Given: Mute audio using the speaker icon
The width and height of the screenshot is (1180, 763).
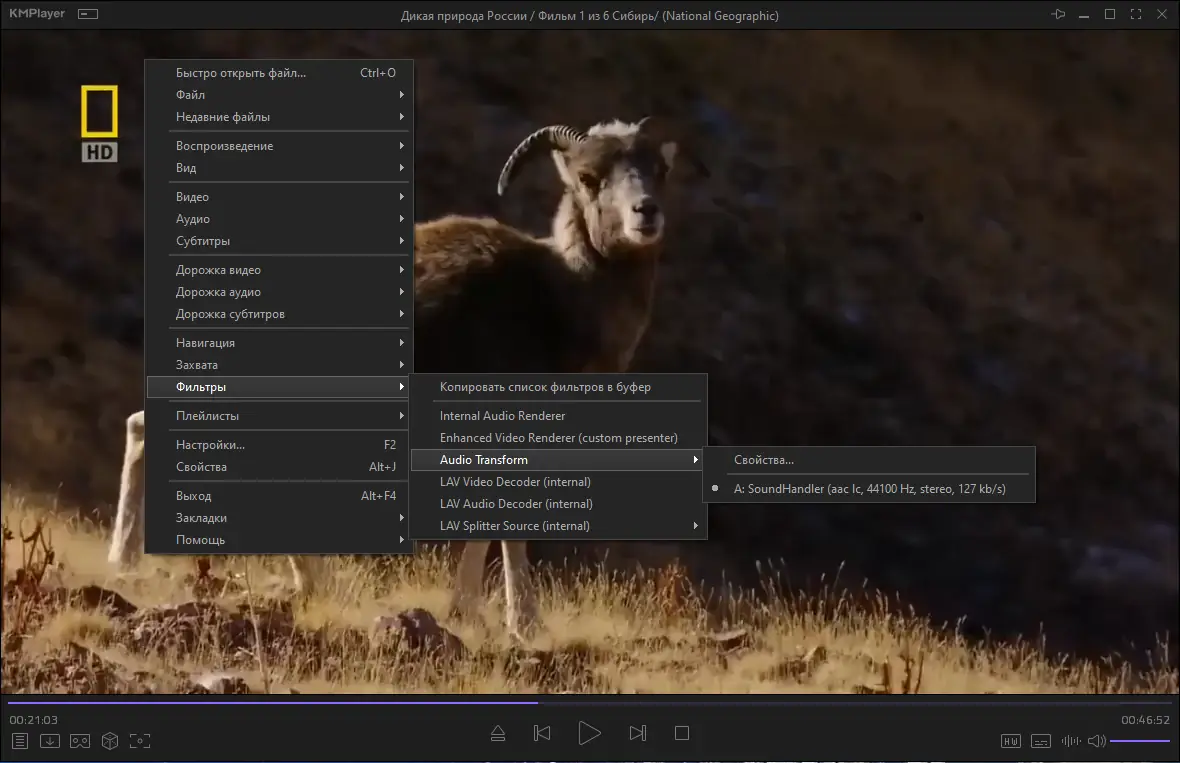Looking at the screenshot, I should click(x=1096, y=741).
